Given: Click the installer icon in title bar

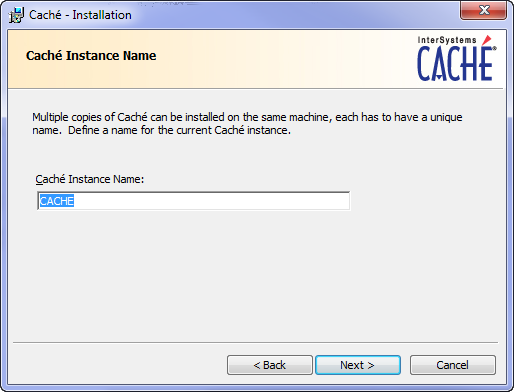Looking at the screenshot, I should coord(16,15).
